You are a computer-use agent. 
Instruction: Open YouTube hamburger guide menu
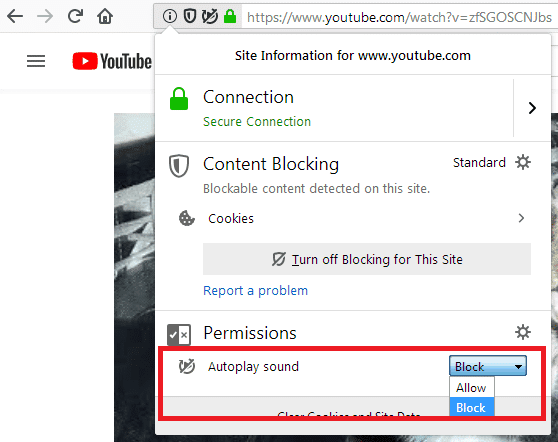tap(36, 61)
